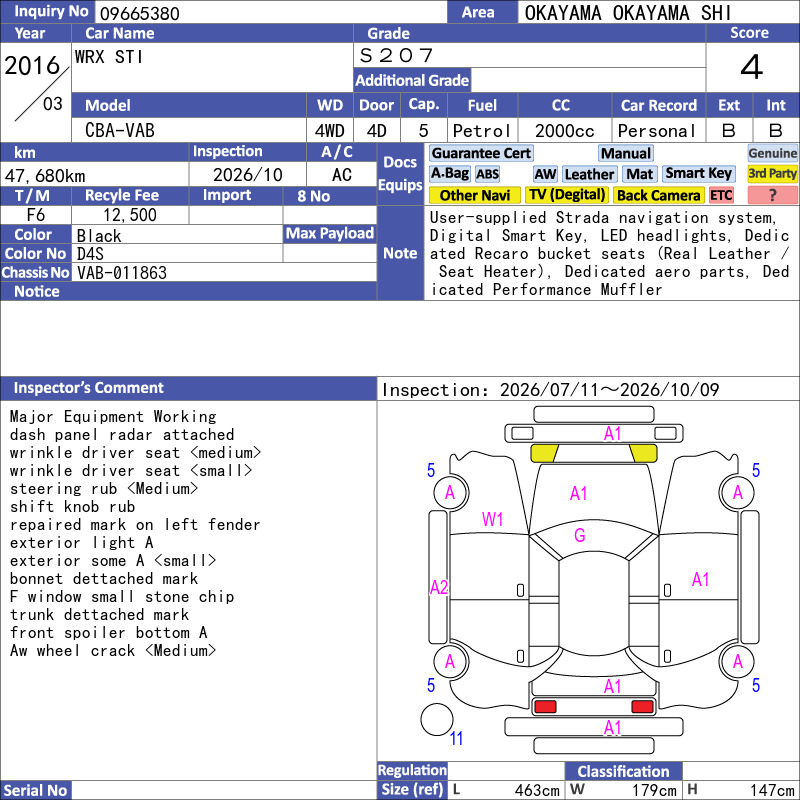800x800 pixels.
Task: Click the Inquiry No value 09665380
Action: 140,13
